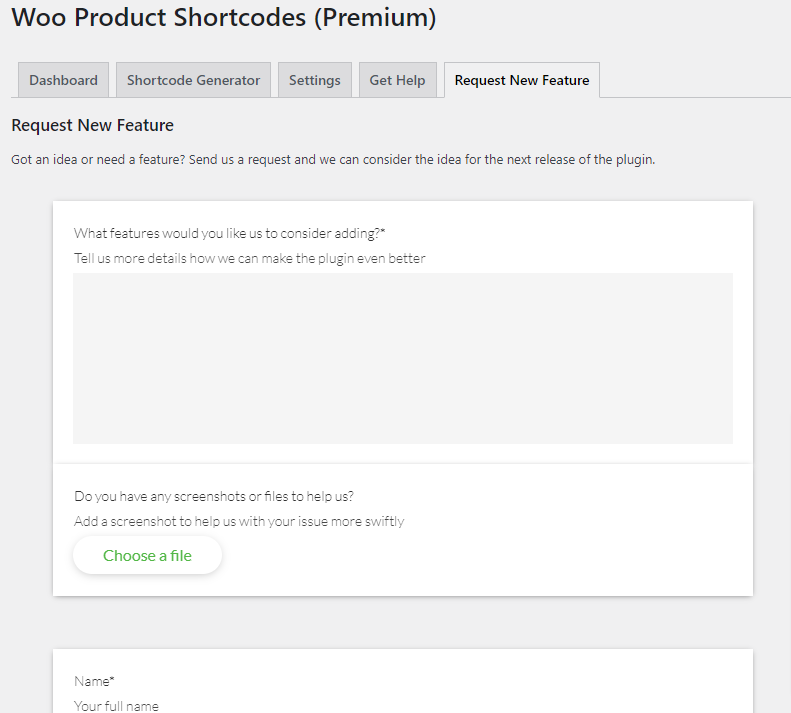Viewport: 791px width, 713px height.
Task: Click the Name* field label
Action: pos(94,681)
